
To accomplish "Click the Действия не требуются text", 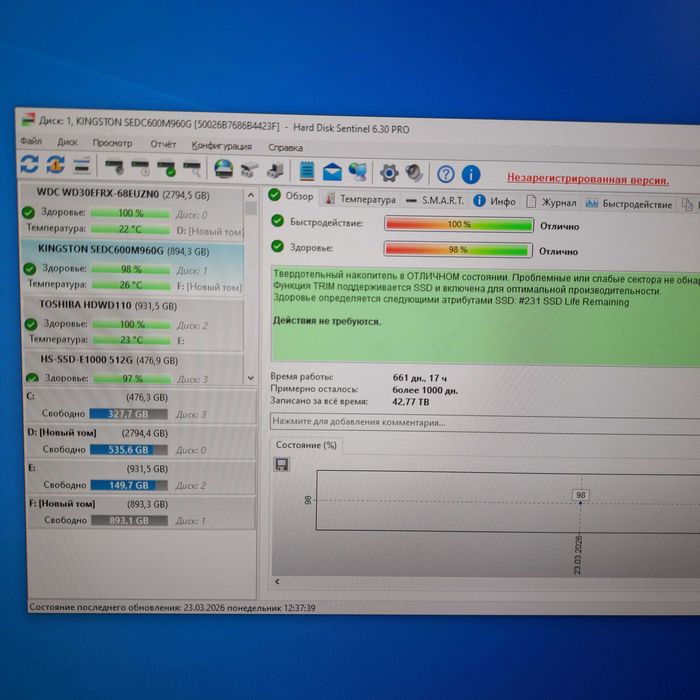I will [x=327, y=321].
